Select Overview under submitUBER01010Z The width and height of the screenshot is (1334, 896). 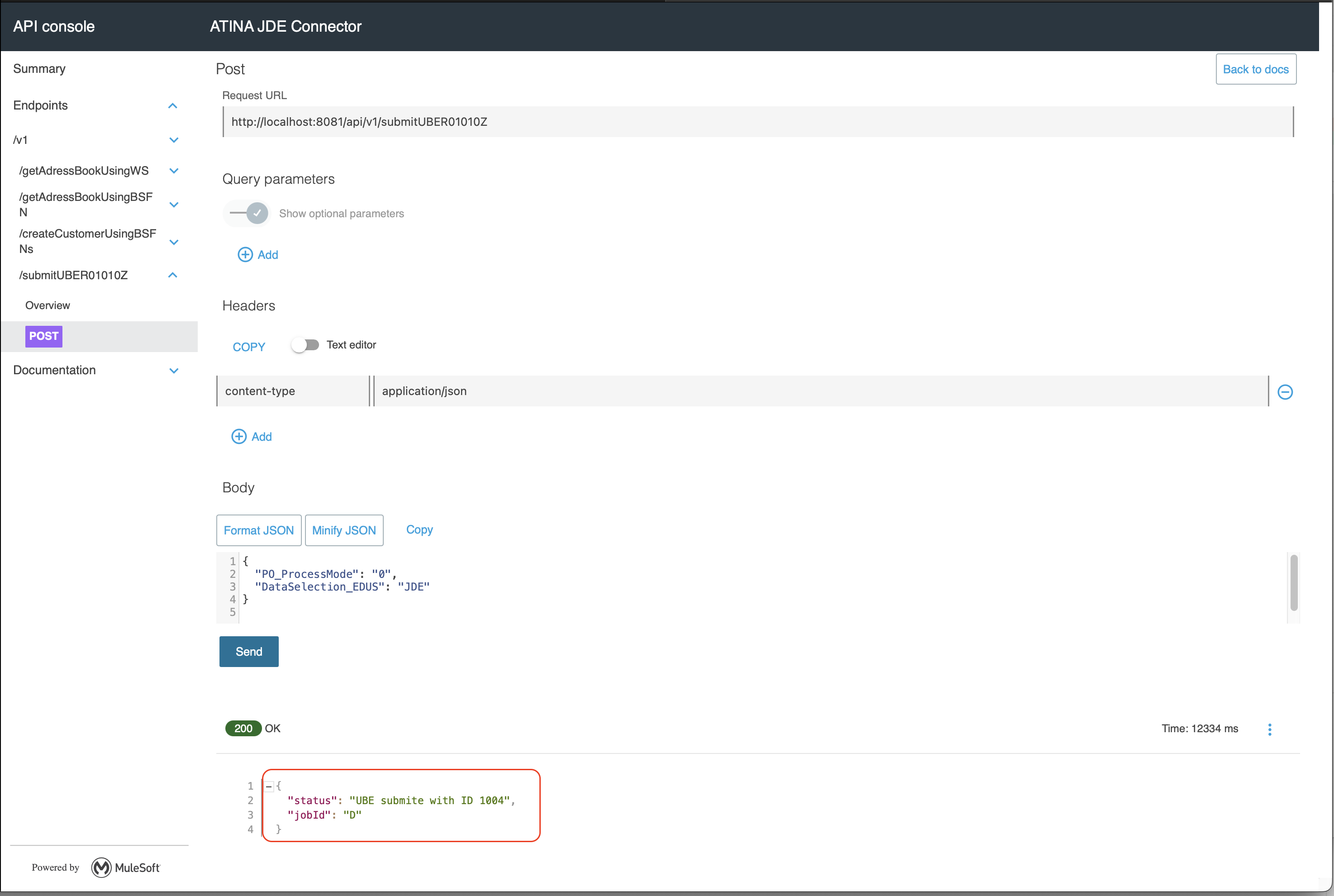pos(48,305)
